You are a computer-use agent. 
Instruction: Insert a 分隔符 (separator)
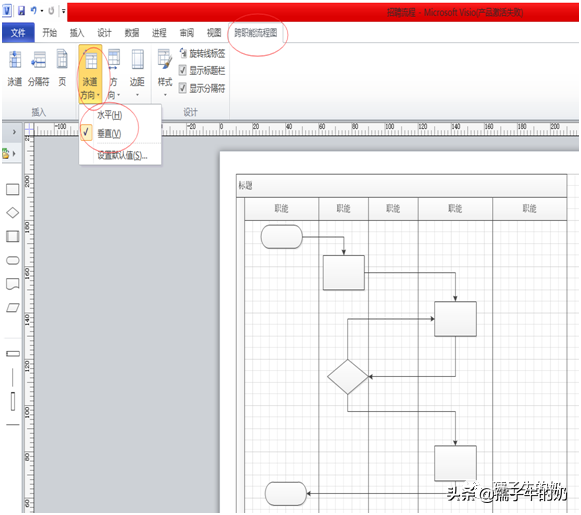pyautogui.click(x=39, y=69)
